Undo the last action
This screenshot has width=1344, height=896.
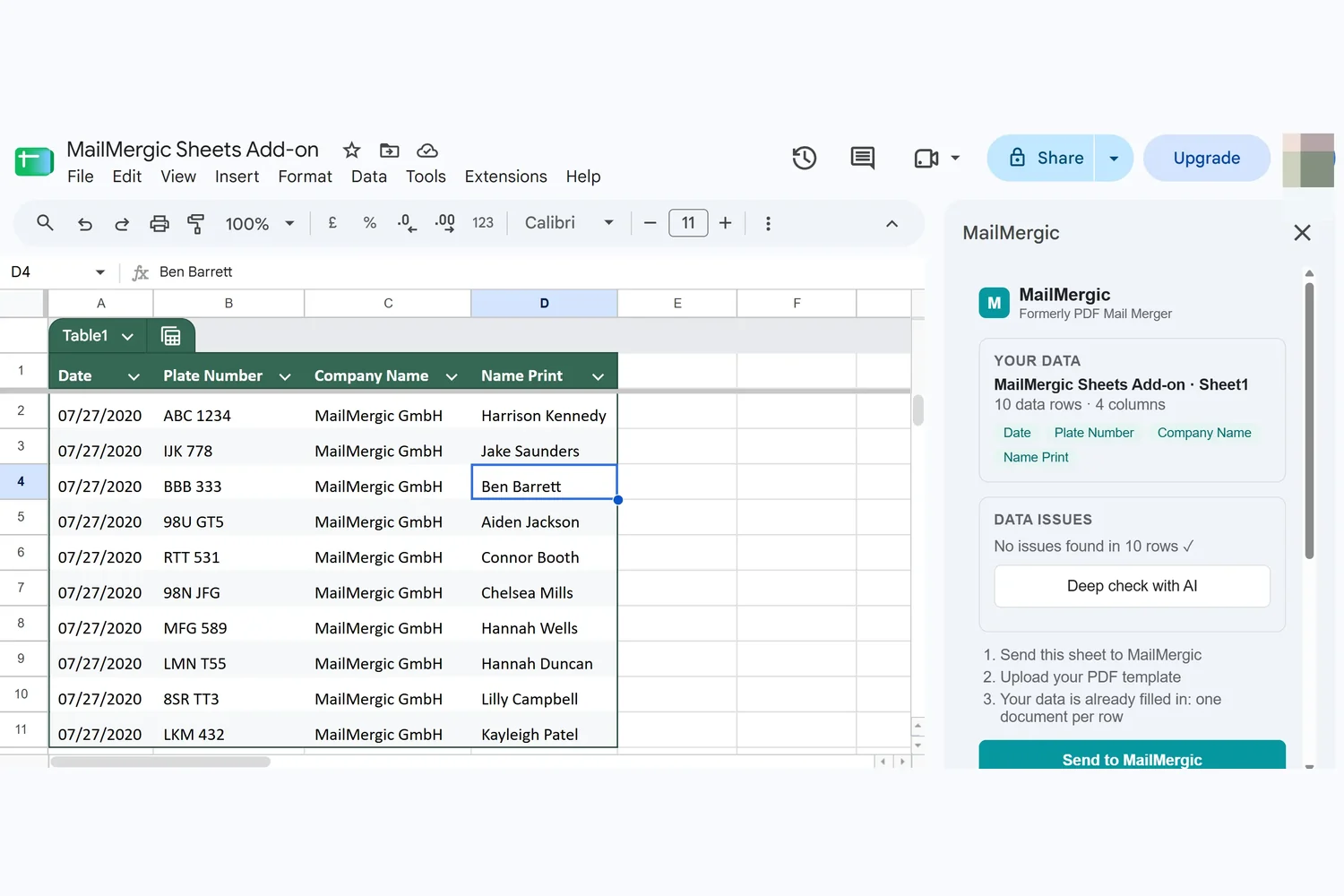pyautogui.click(x=85, y=224)
